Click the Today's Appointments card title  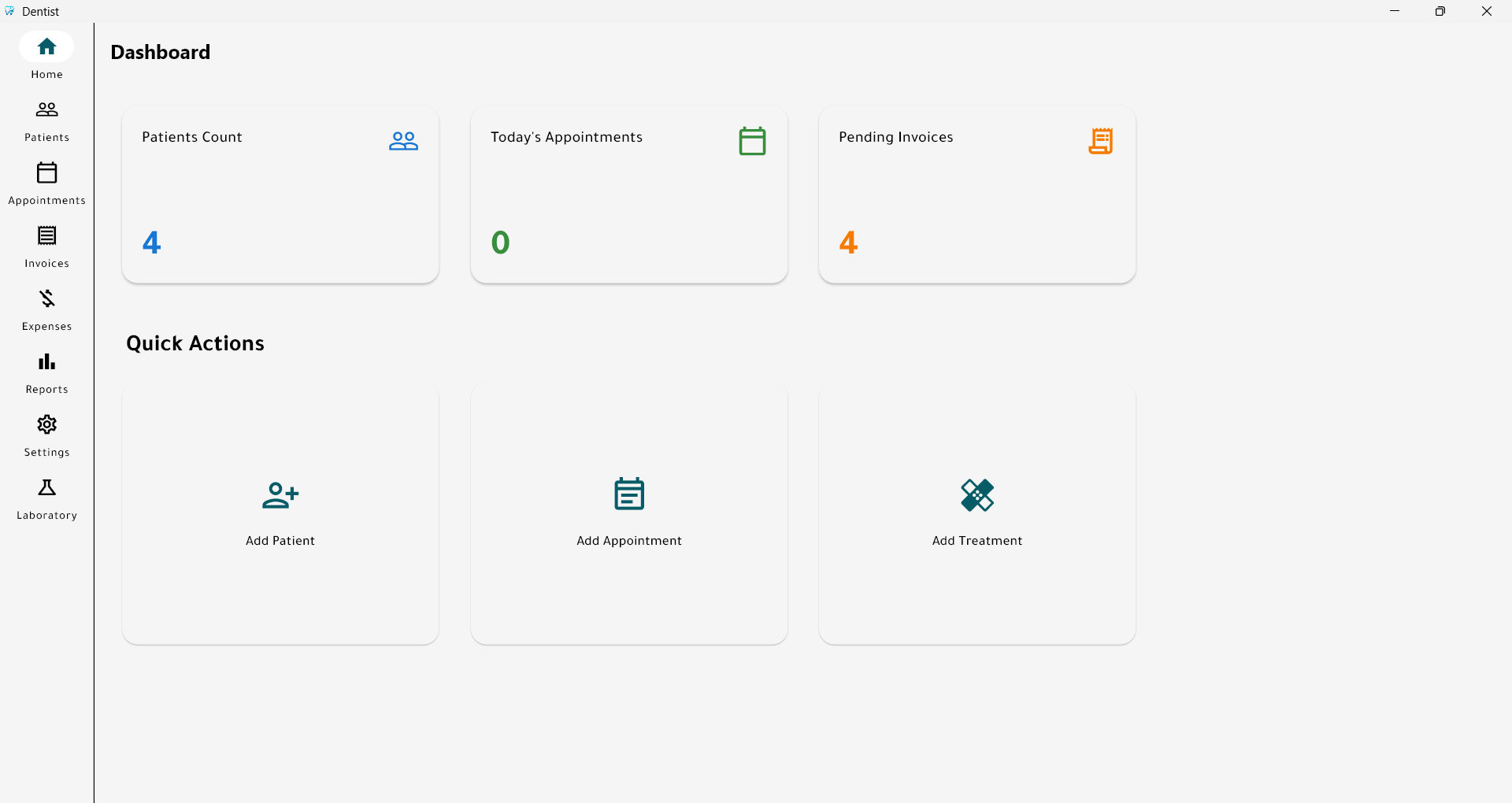pyautogui.click(x=566, y=137)
